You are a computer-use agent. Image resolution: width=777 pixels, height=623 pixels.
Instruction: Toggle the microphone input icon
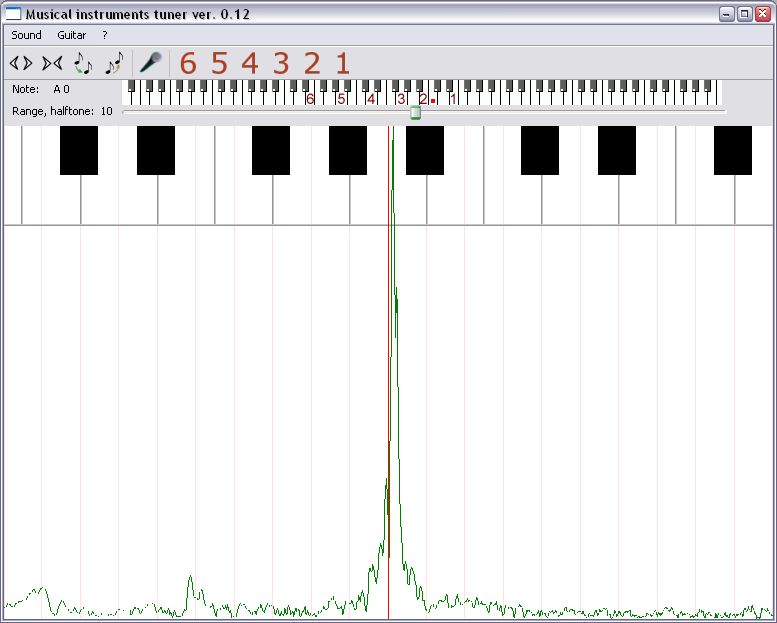click(x=151, y=63)
